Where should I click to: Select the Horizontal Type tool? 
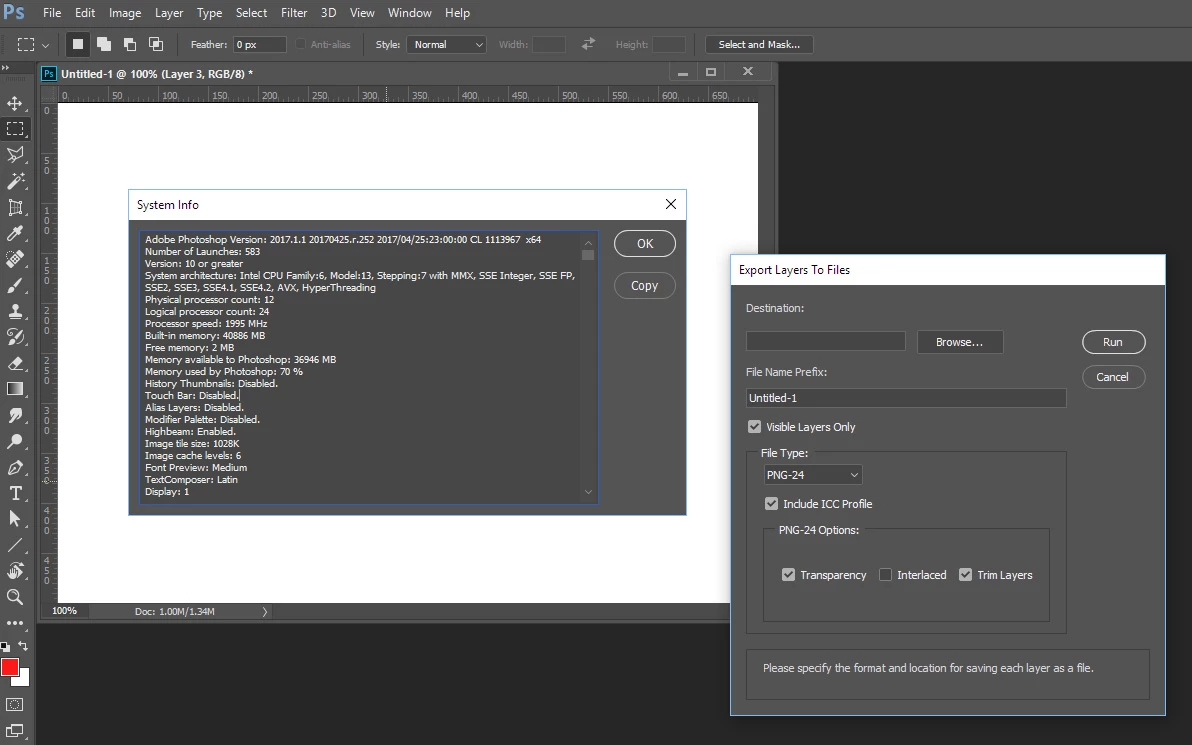click(x=14, y=493)
